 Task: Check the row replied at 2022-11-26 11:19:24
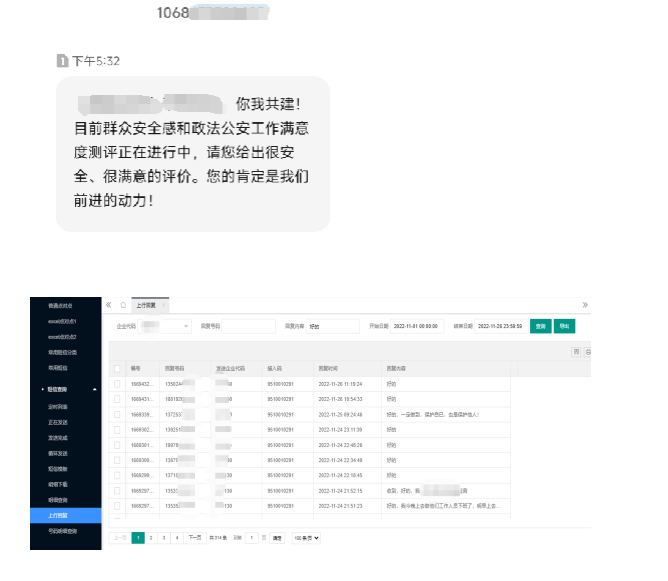[117, 384]
